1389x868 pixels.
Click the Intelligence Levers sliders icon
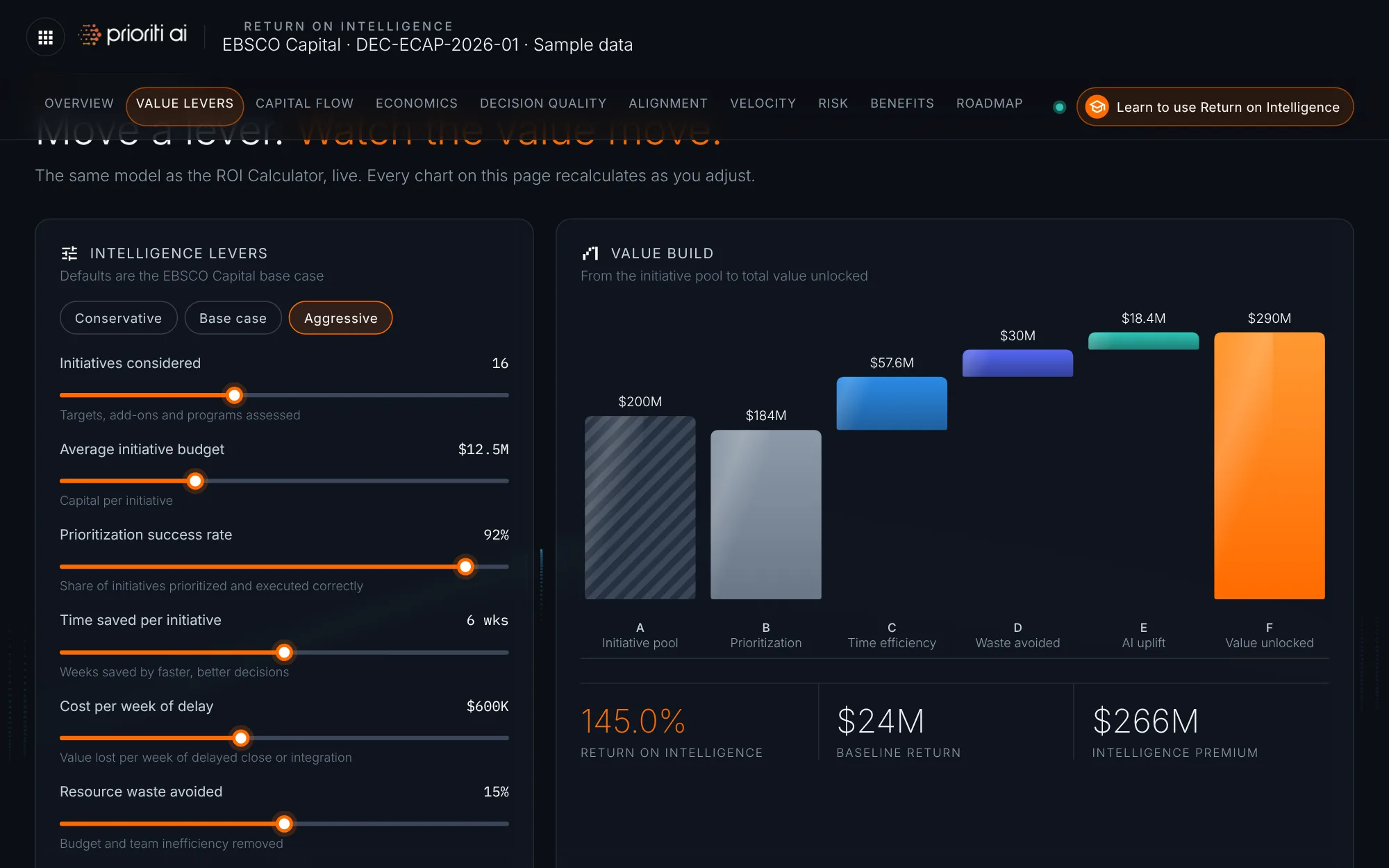69,253
